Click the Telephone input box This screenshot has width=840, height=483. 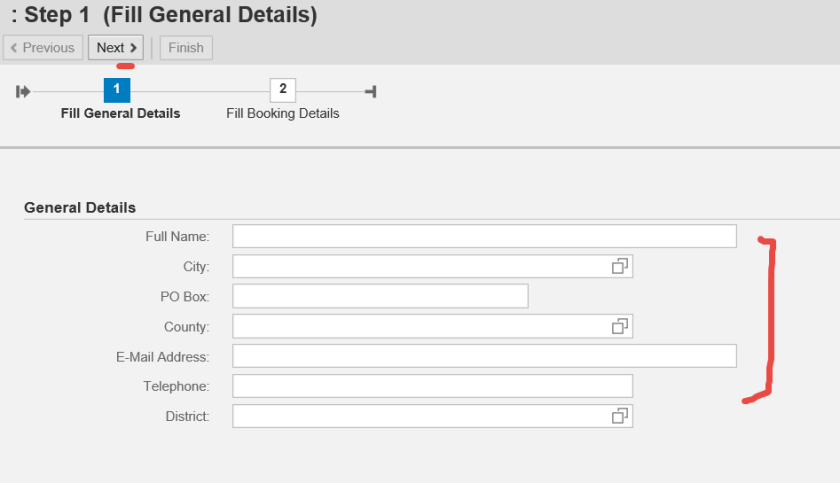[x=432, y=386]
